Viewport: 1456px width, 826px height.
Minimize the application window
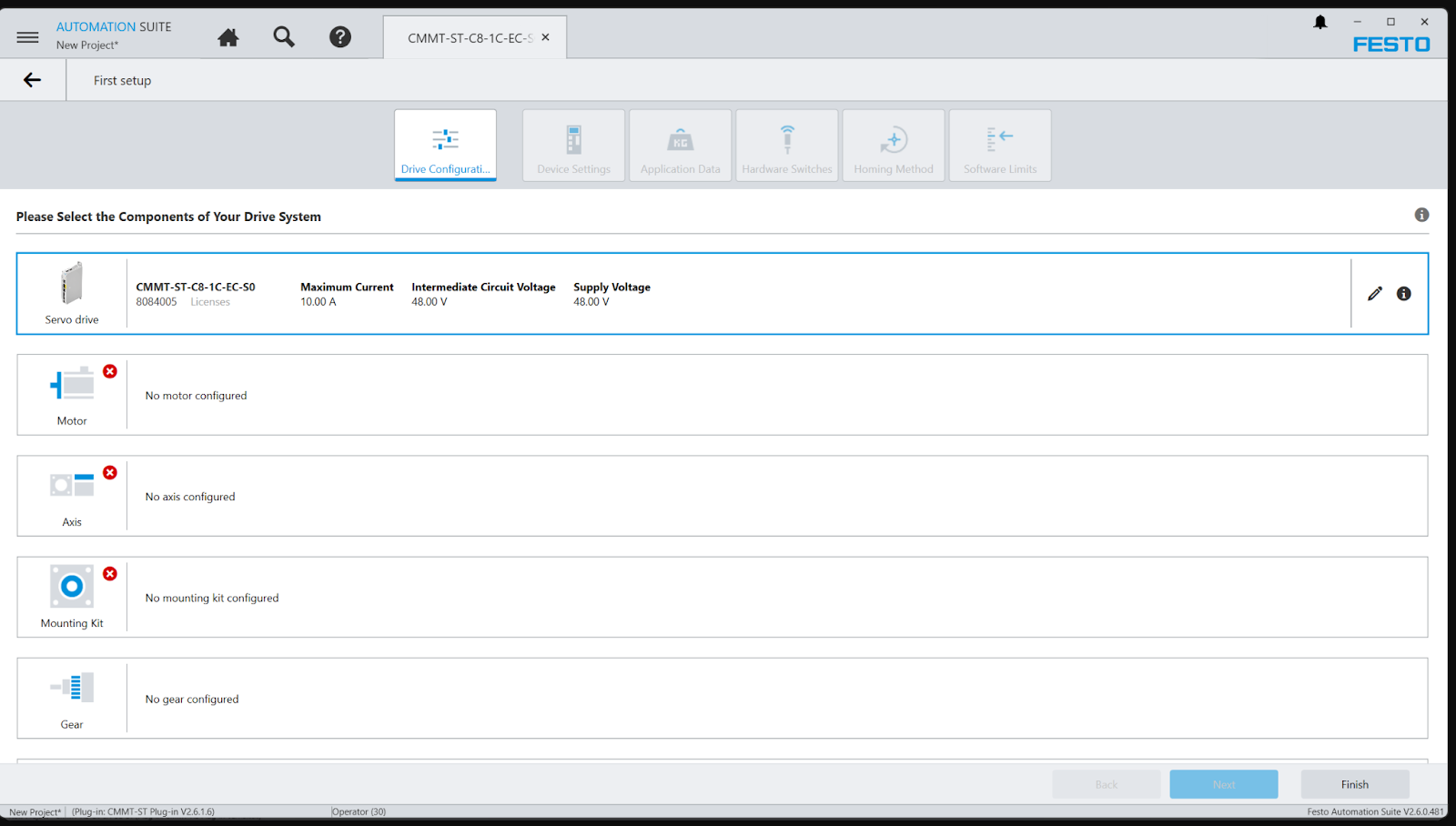pyautogui.click(x=1358, y=22)
